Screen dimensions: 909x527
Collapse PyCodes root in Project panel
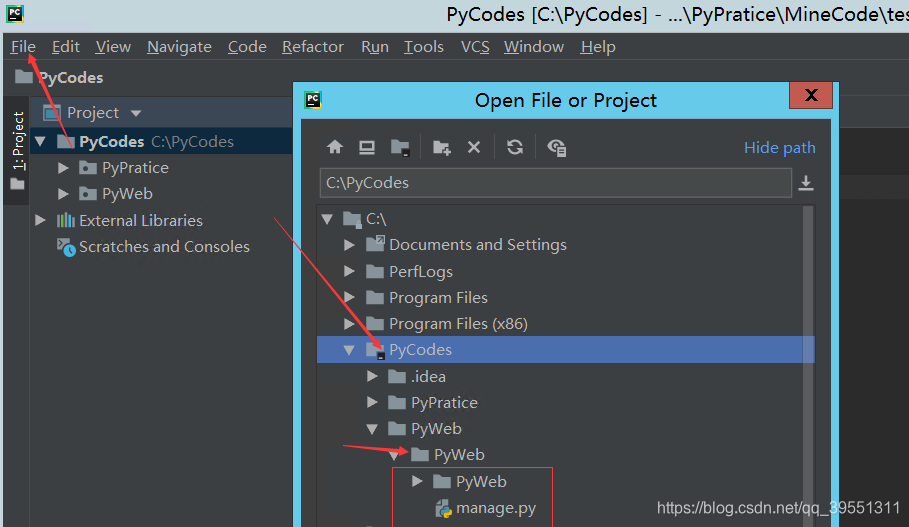pos(40,141)
